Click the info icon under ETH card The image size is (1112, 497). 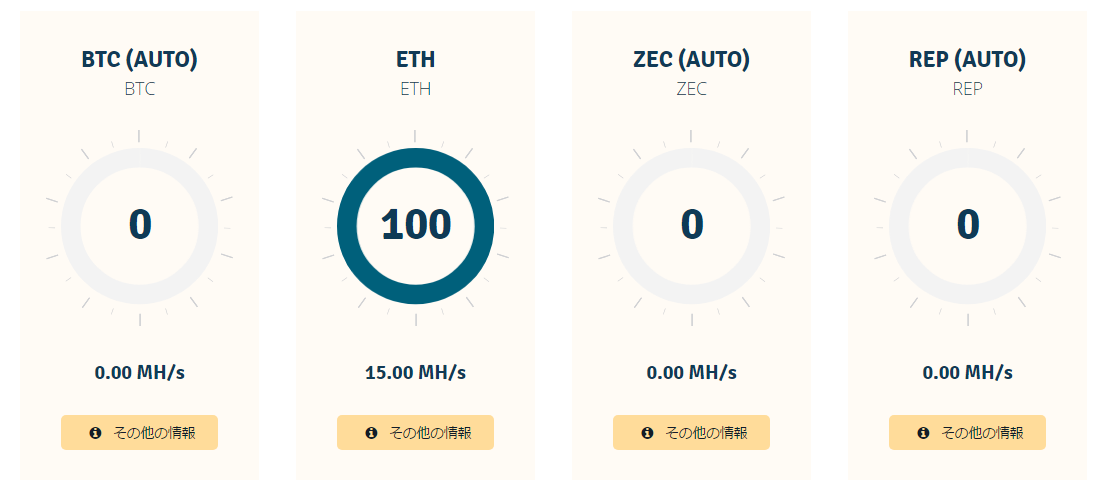tap(372, 433)
